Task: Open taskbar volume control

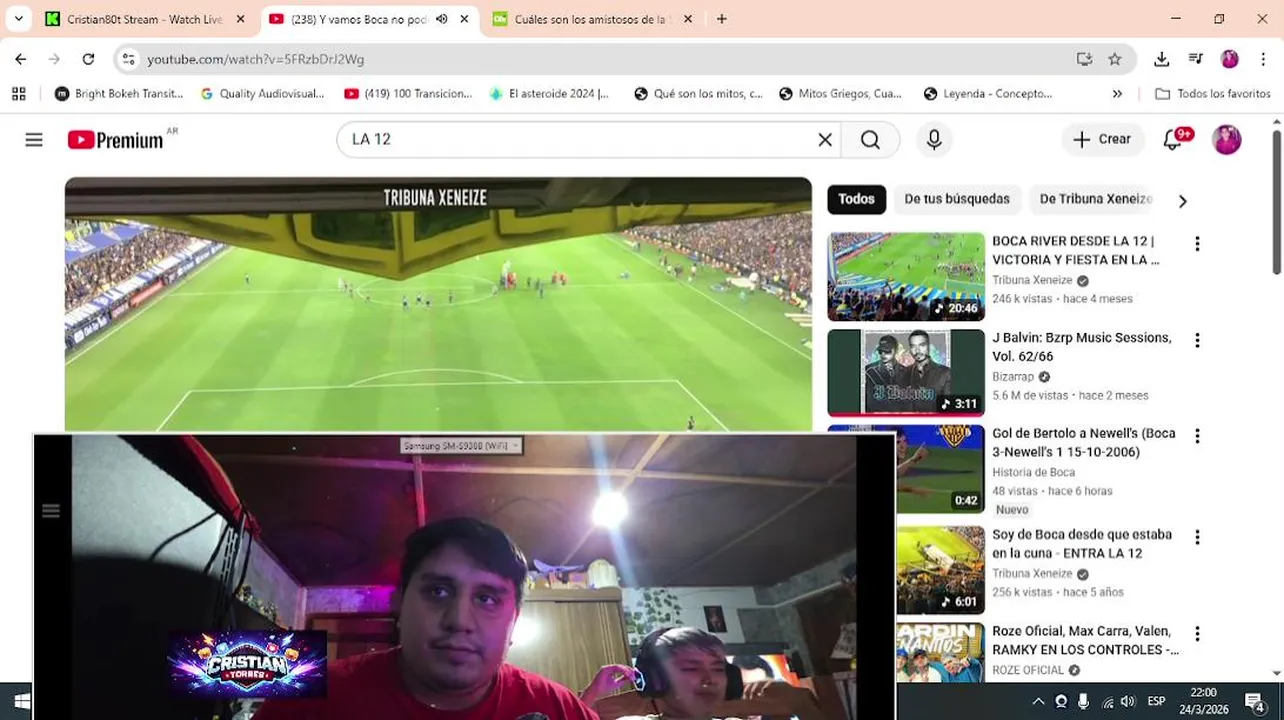Action: tap(1128, 701)
